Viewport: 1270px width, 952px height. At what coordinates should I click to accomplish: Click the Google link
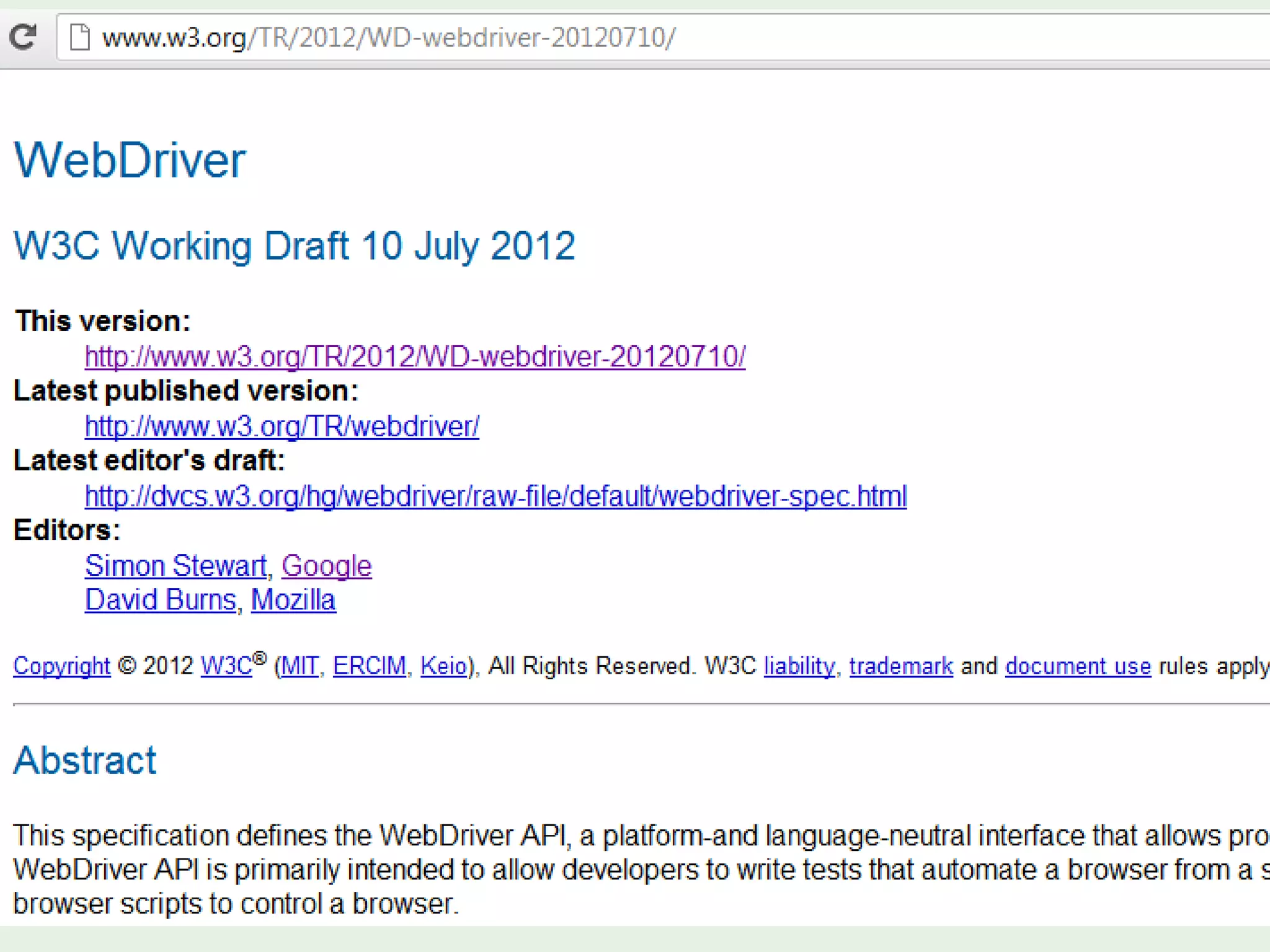point(326,566)
